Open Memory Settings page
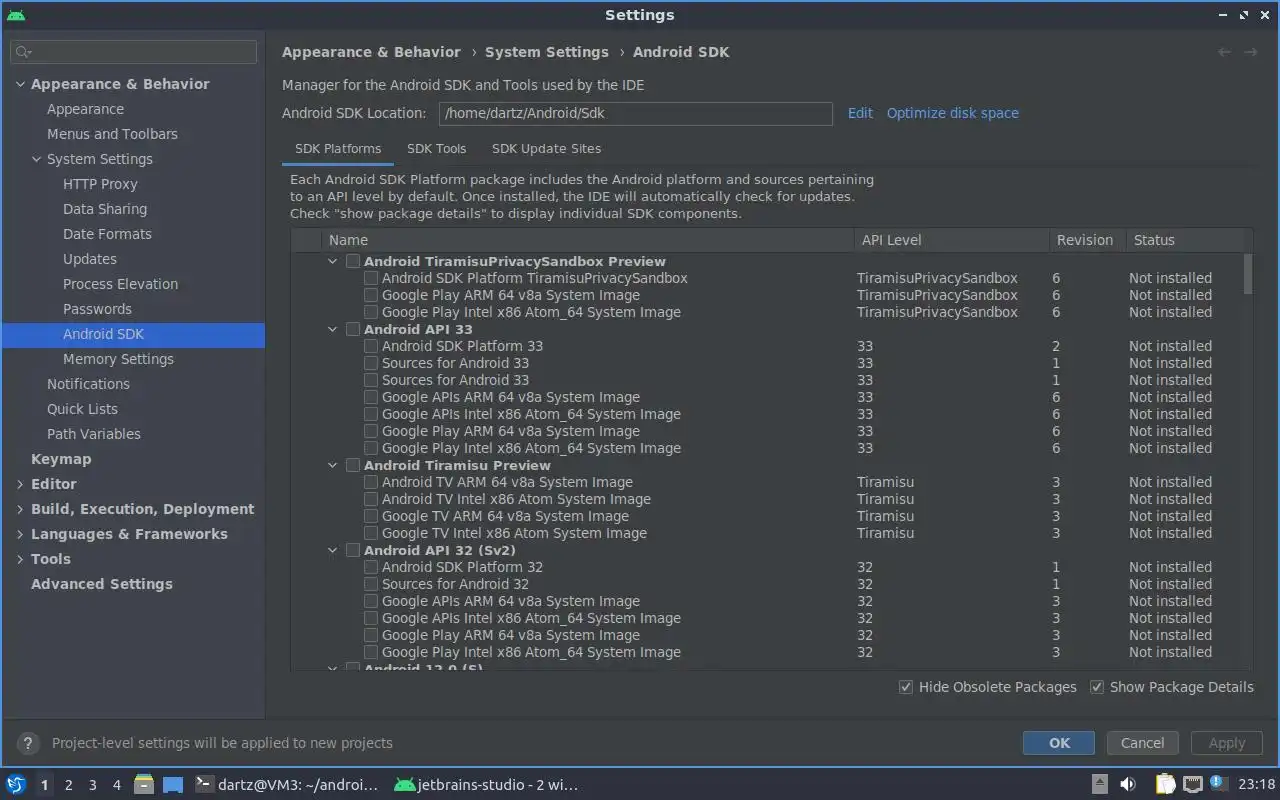Viewport: 1280px width, 800px height. tap(118, 359)
